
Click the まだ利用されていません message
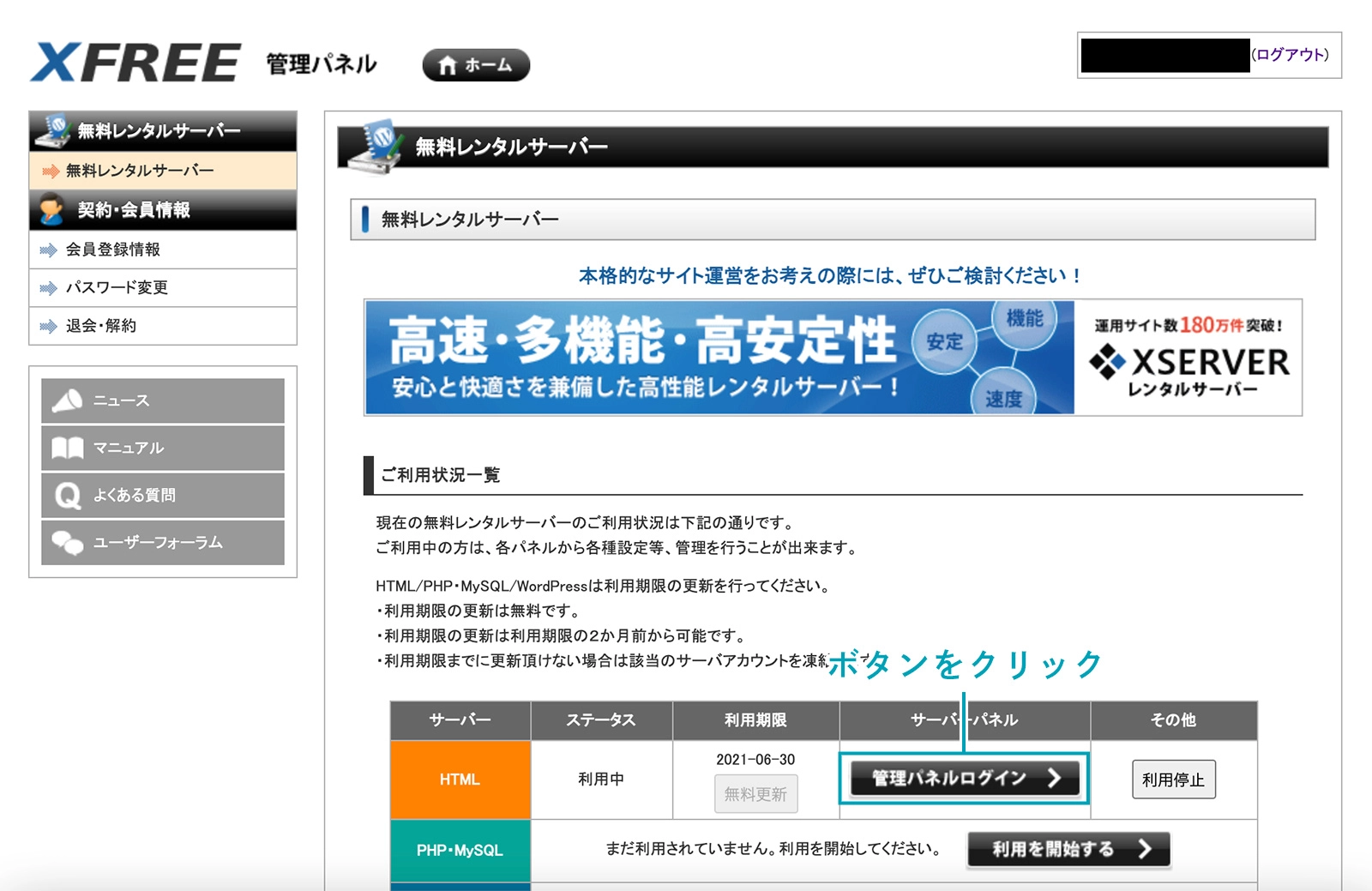773,849
